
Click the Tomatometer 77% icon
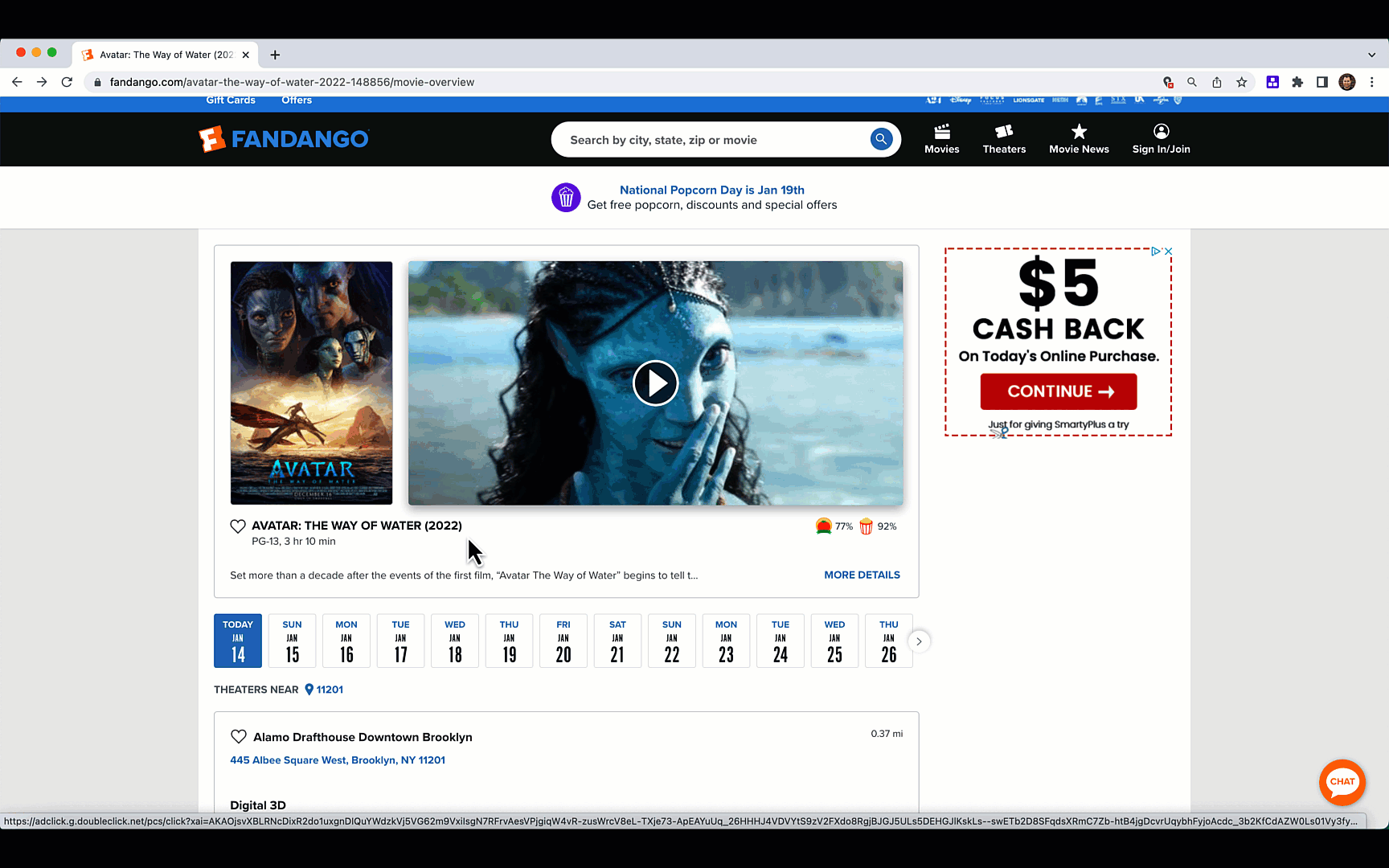823,526
